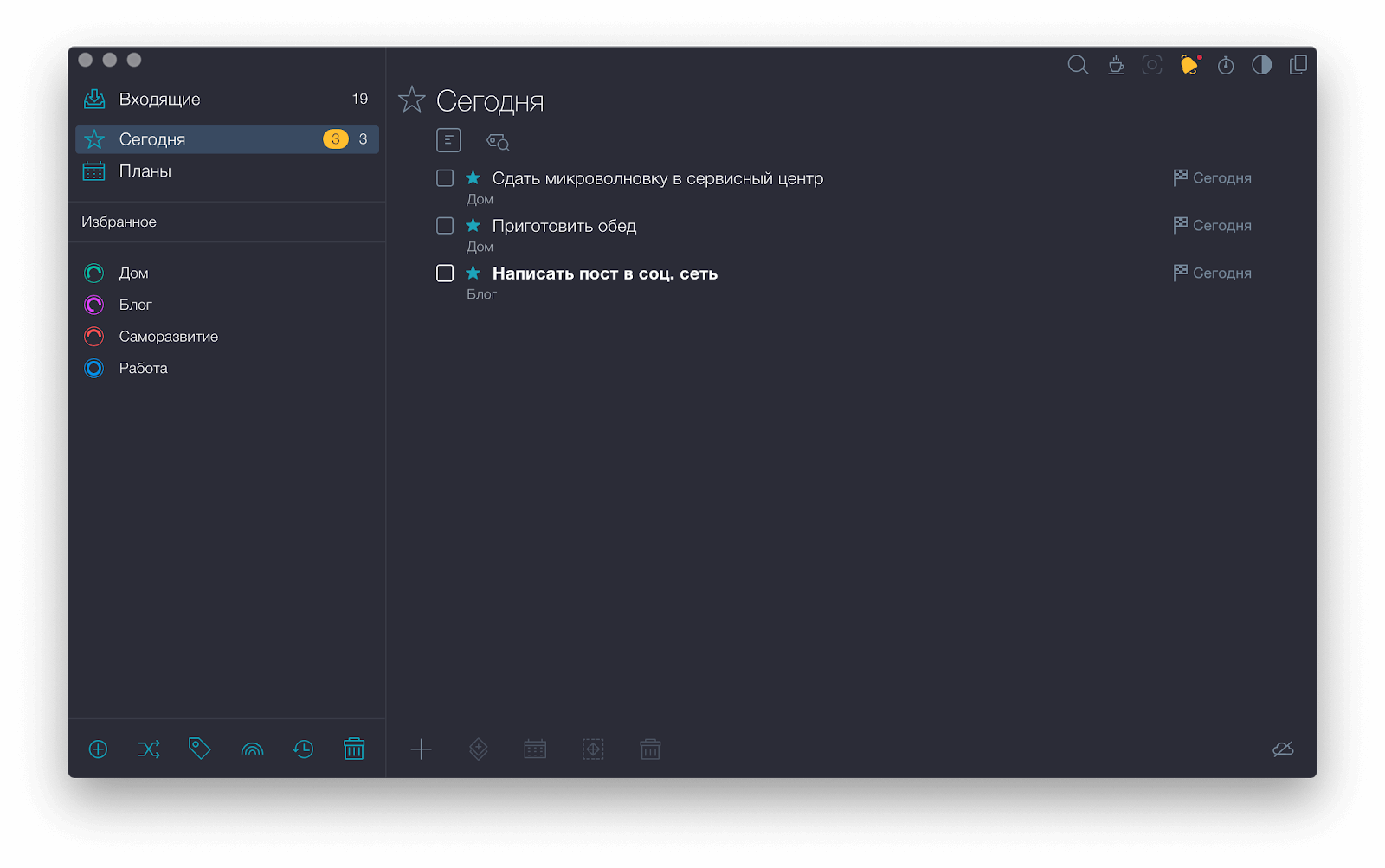Viewport: 1385px width, 868px height.
Task: Click the coffee cup icon in top toolbar
Action: coord(1116,65)
